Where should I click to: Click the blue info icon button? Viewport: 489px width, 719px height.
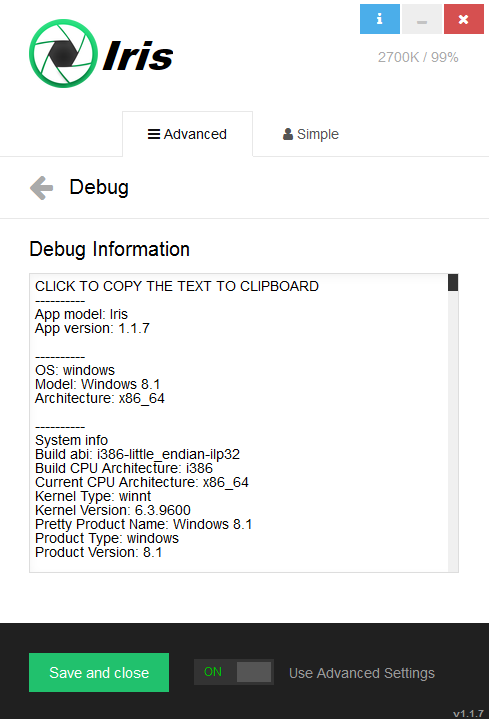379,19
